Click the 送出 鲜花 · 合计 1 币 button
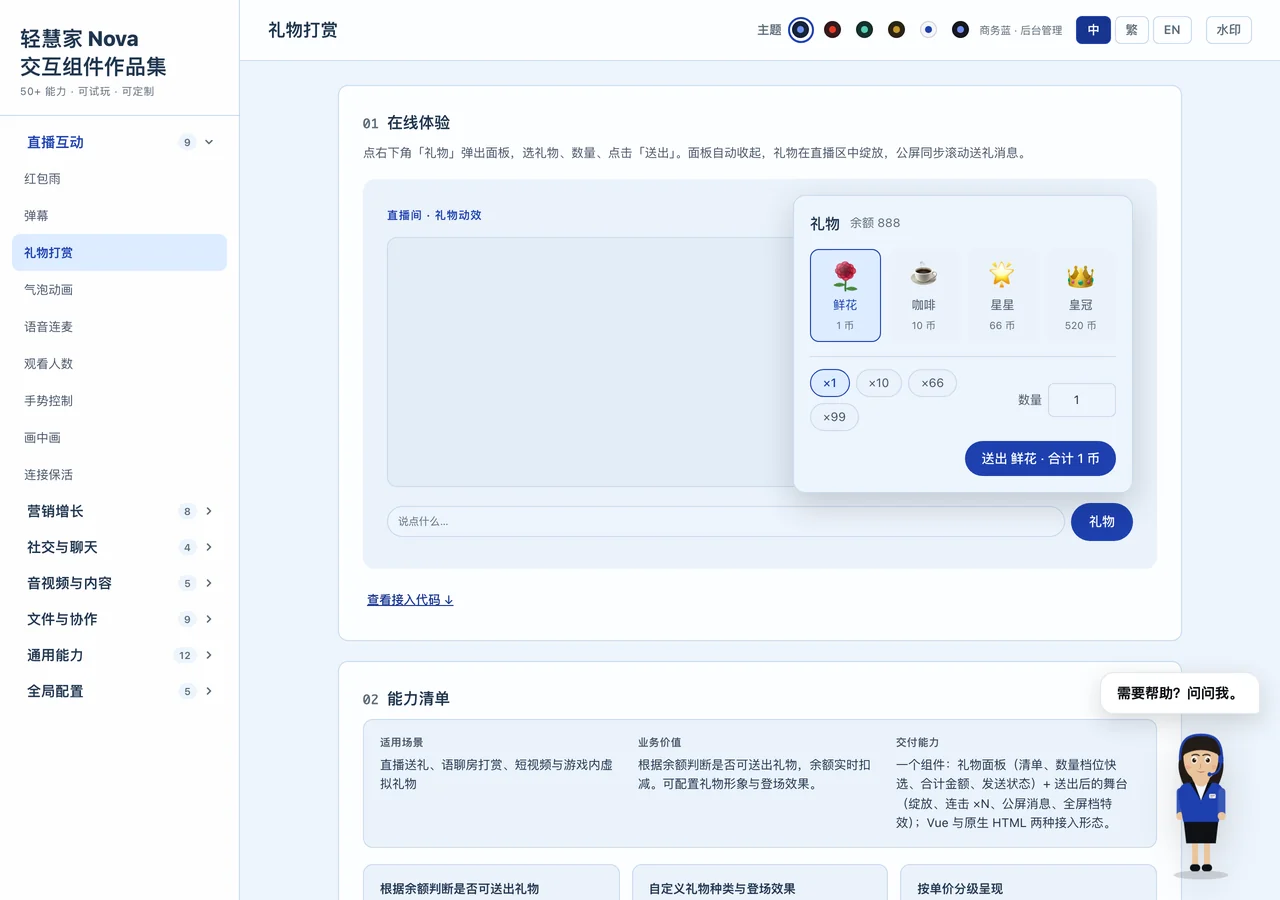Image resolution: width=1280 pixels, height=900 pixels. [1040, 458]
